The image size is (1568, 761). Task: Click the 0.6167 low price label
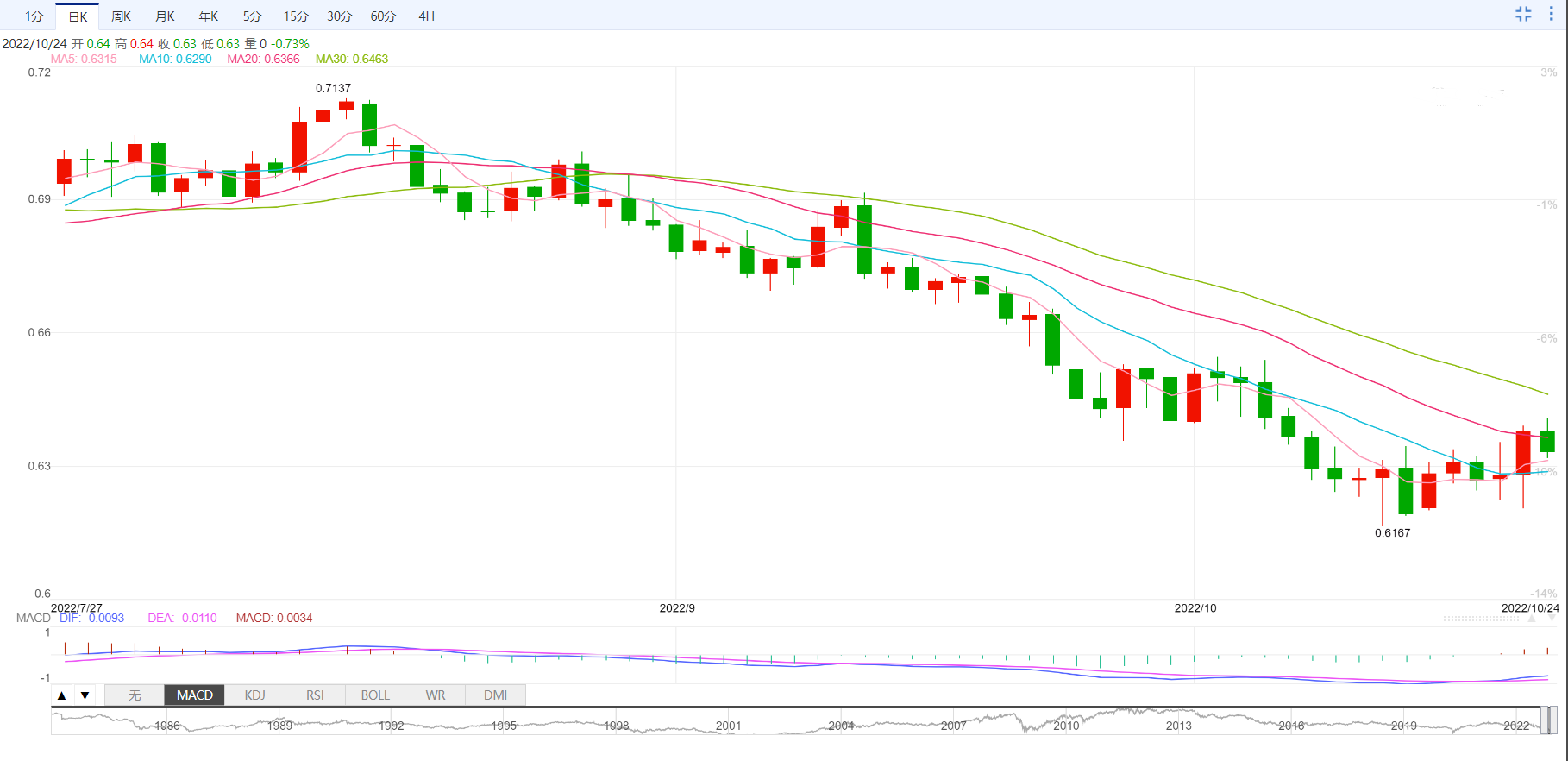(1392, 532)
